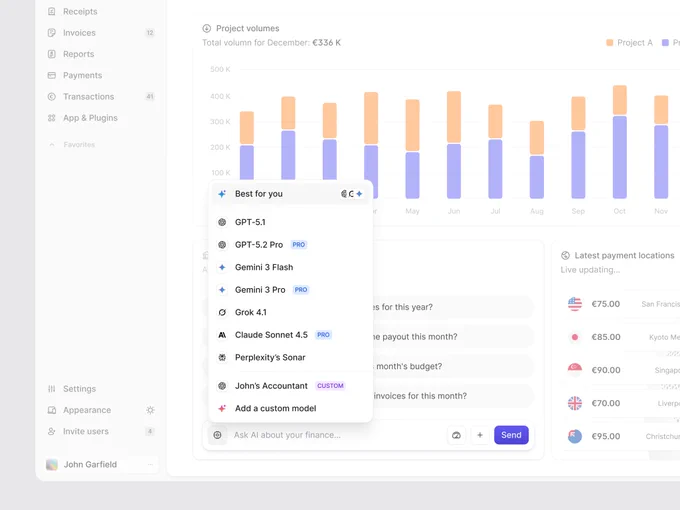
Task: Click the €75.00 payment amount
Action: (x=605, y=304)
